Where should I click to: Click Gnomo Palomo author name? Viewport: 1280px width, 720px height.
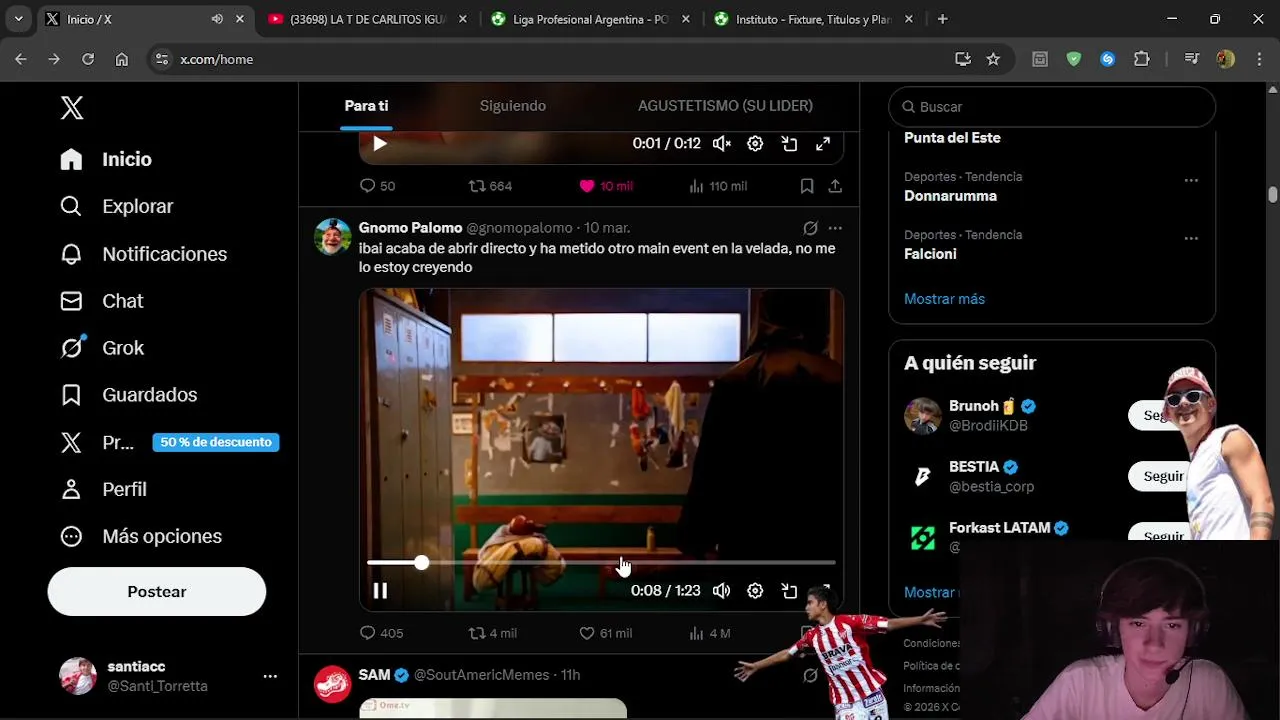point(410,228)
